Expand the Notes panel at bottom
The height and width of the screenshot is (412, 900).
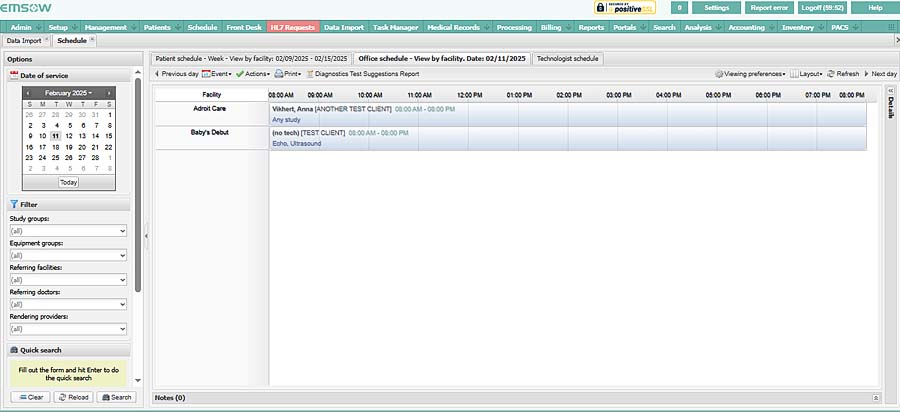[x=876, y=397]
